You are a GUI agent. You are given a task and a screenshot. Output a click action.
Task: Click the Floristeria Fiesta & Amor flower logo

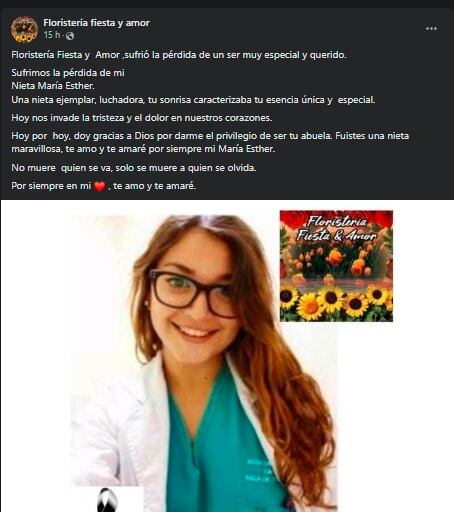(x=336, y=266)
